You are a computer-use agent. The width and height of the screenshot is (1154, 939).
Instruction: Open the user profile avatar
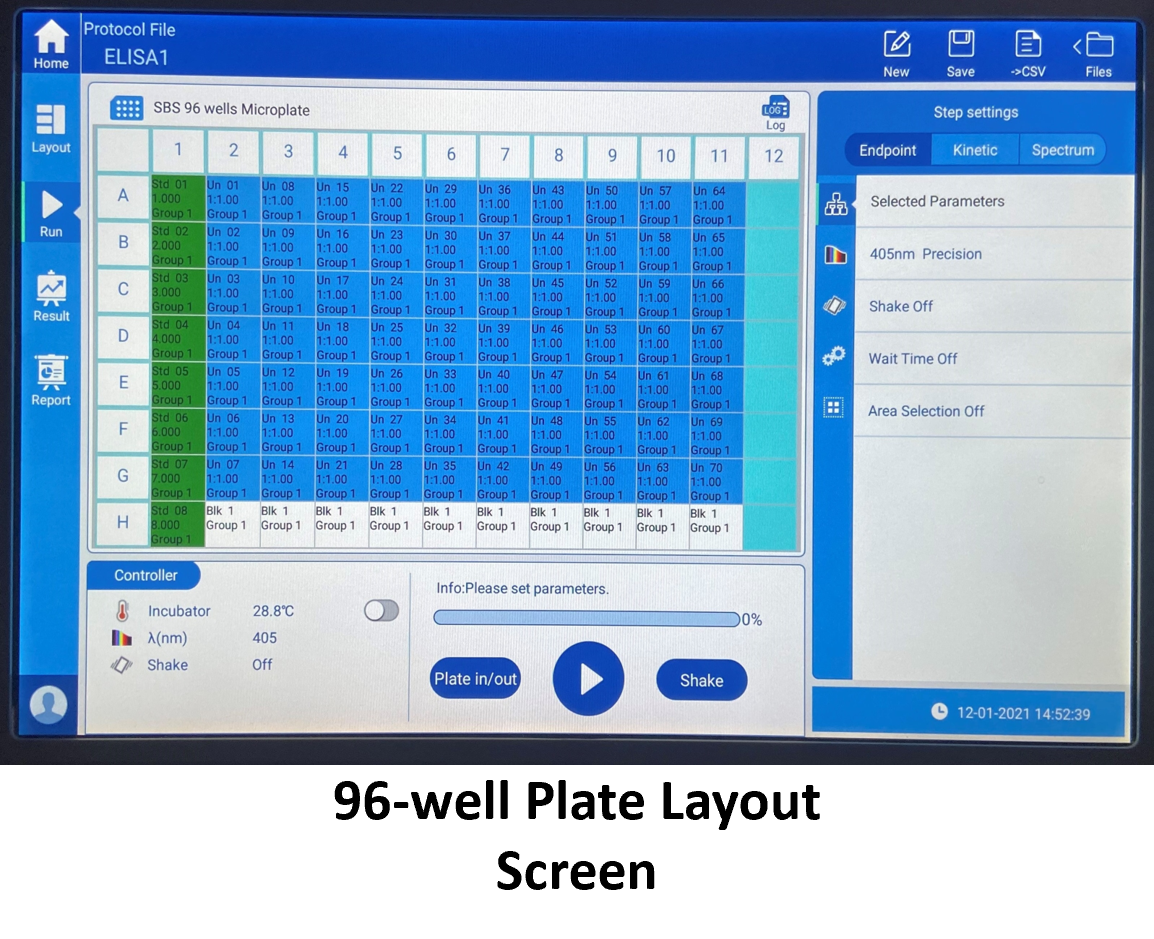49,704
